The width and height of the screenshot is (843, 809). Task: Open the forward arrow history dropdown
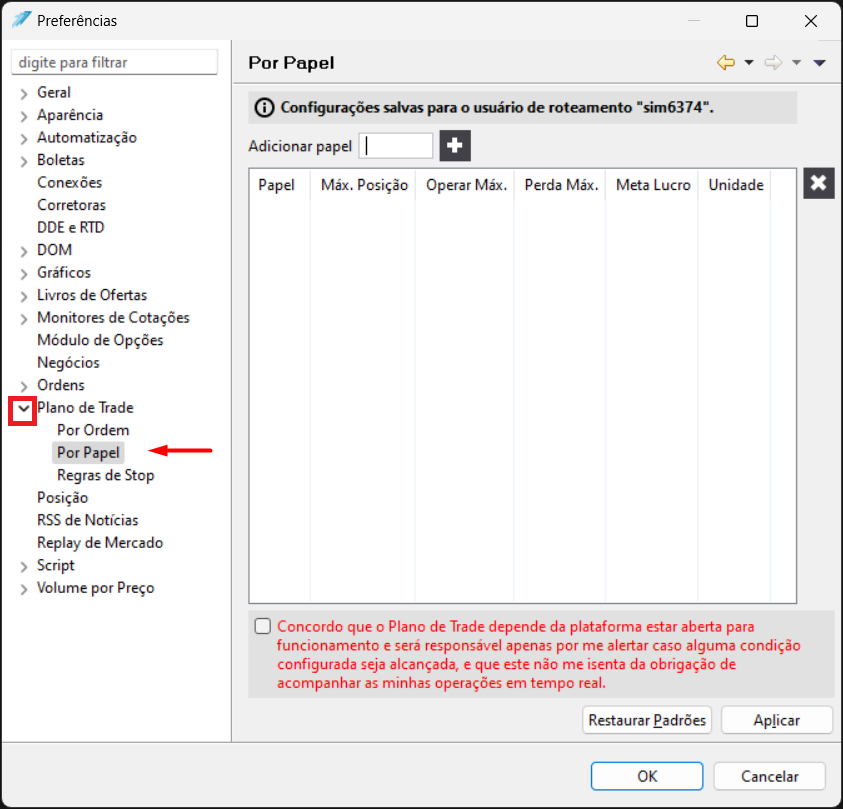[x=796, y=63]
